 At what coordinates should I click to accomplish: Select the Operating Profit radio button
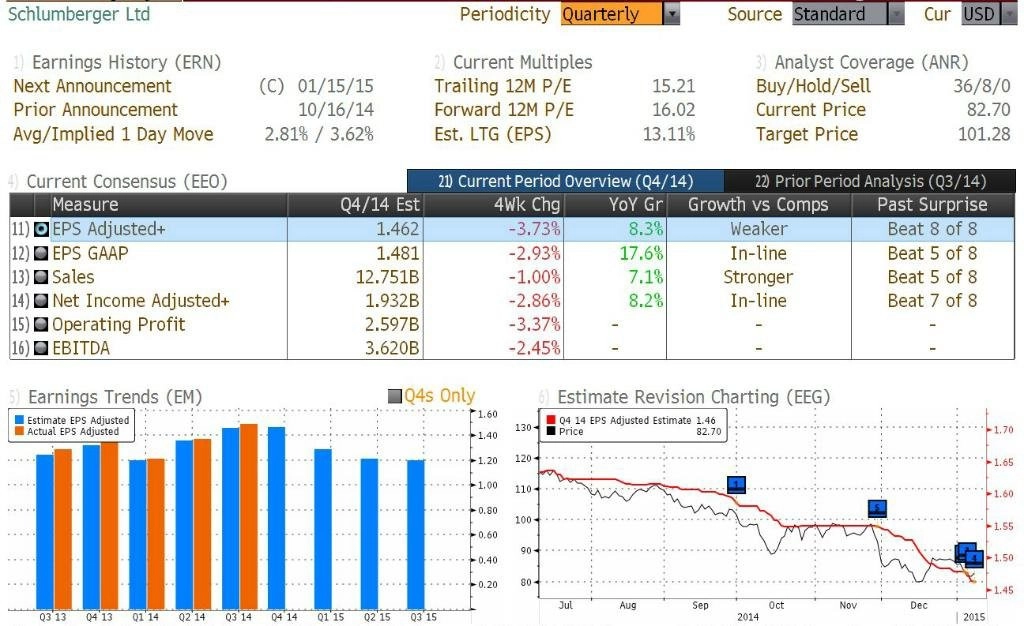[41, 324]
